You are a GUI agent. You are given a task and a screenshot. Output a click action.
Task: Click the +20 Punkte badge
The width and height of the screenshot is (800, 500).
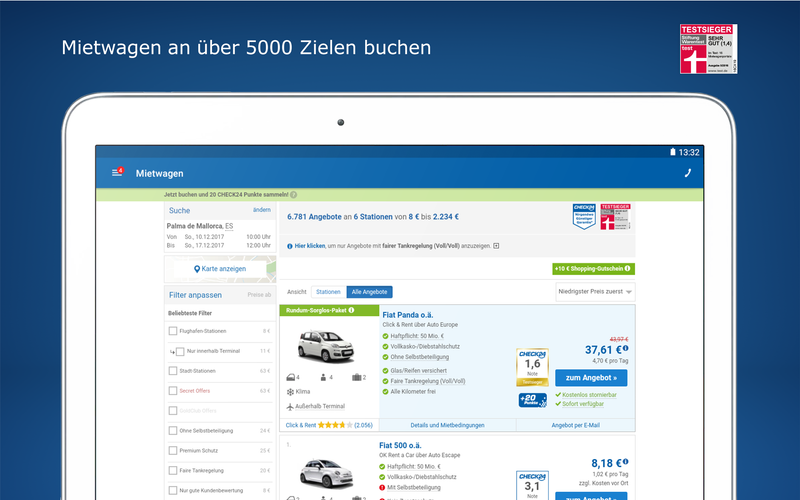pos(533,401)
